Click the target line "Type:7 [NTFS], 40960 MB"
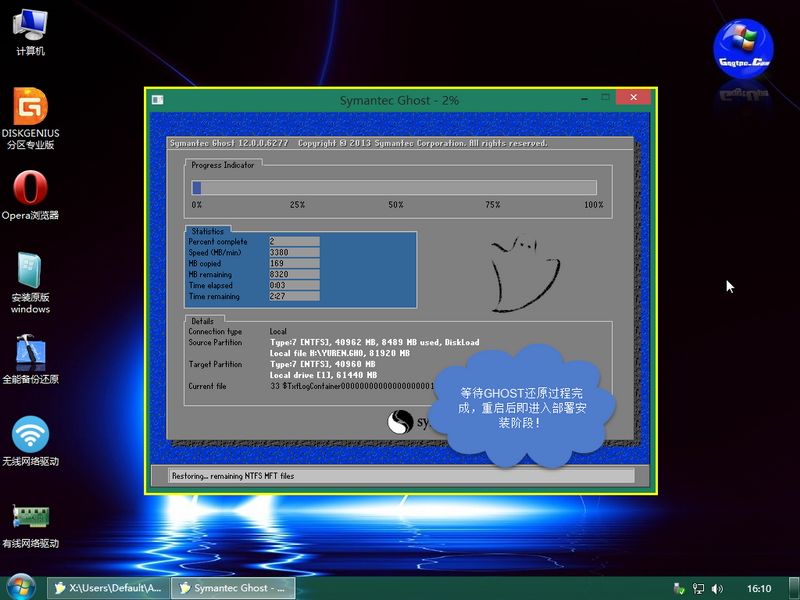Screen dimensions: 800x600 pyautogui.click(x=322, y=364)
